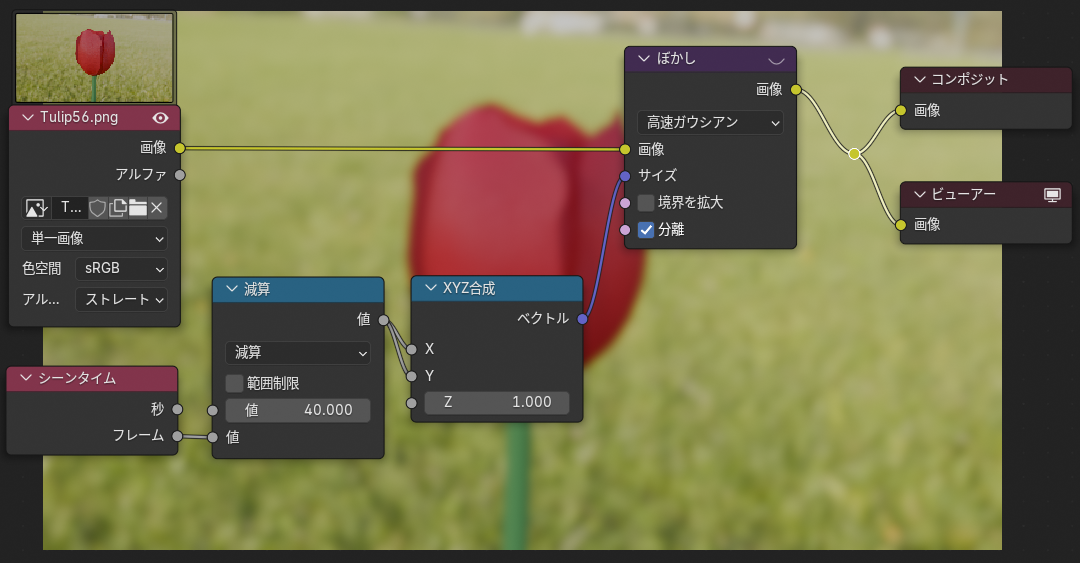The height and width of the screenshot is (563, 1080).
Task: Click 画像 input socket on ビューアー
Action: [901, 225]
